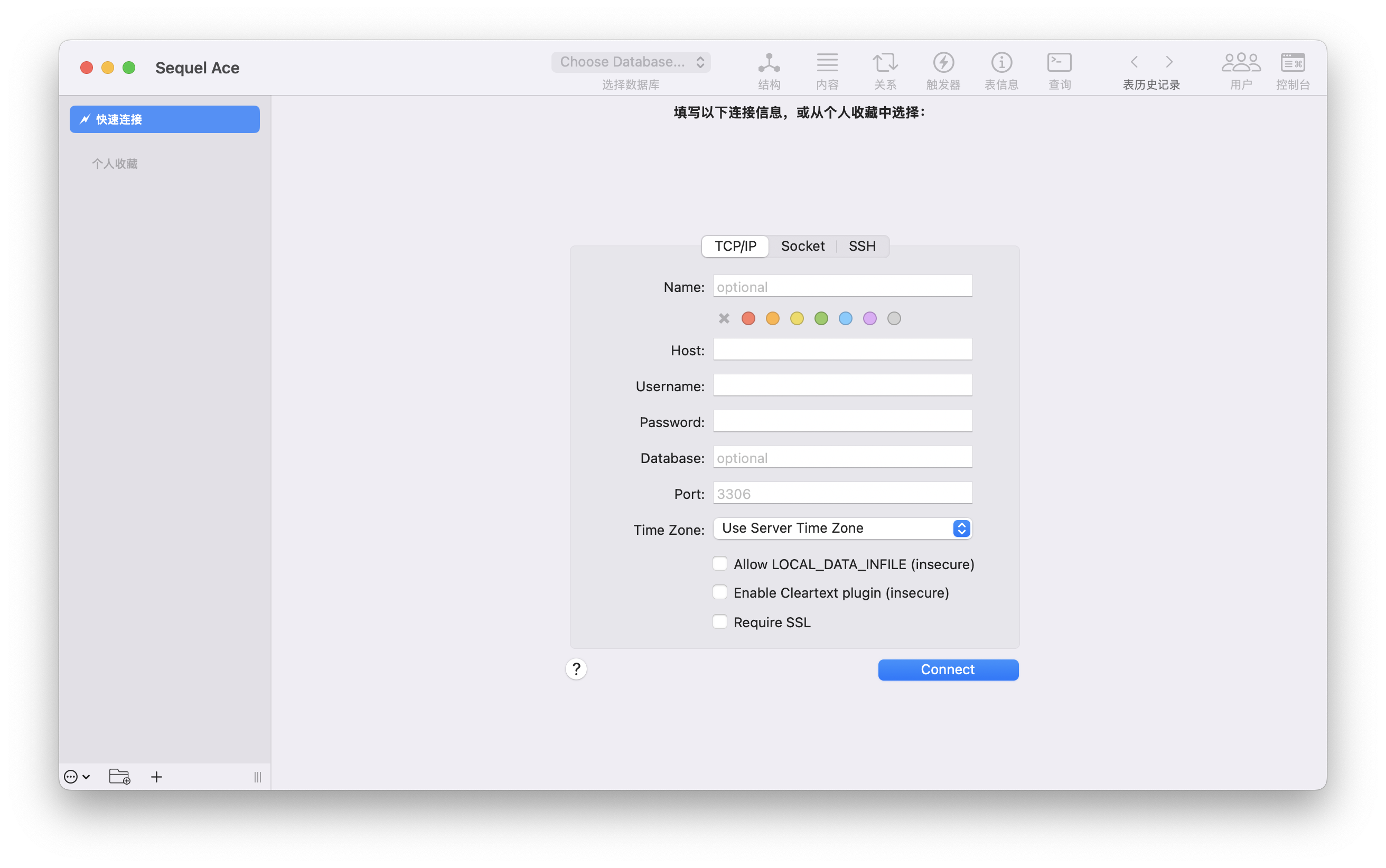Image resolution: width=1386 pixels, height=868 pixels.
Task: Open the ellipsis actions menu in sidebar footer
Action: pos(77,777)
